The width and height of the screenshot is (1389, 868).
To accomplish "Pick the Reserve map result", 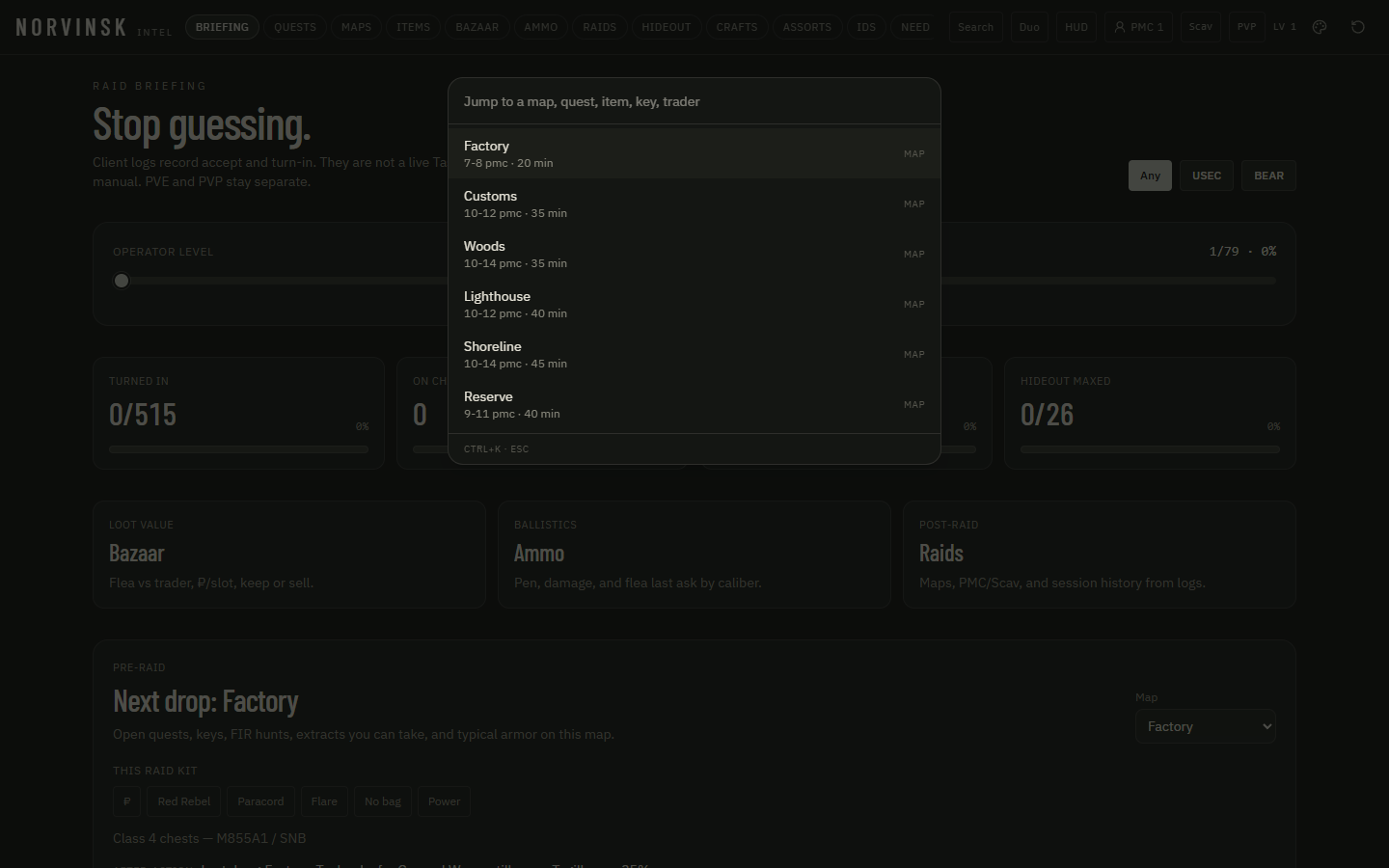I will pos(694,404).
